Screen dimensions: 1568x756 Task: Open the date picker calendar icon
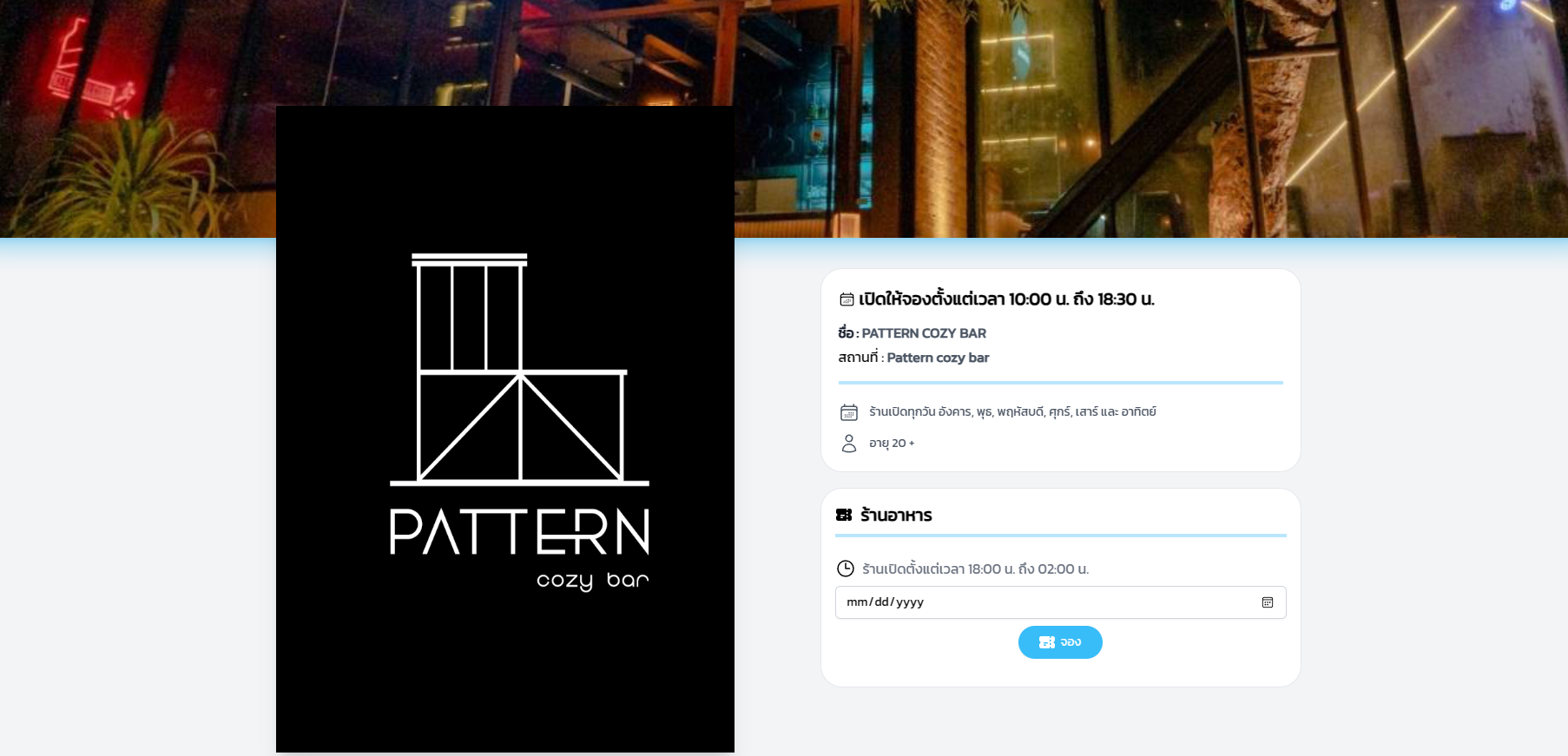pos(1267,602)
